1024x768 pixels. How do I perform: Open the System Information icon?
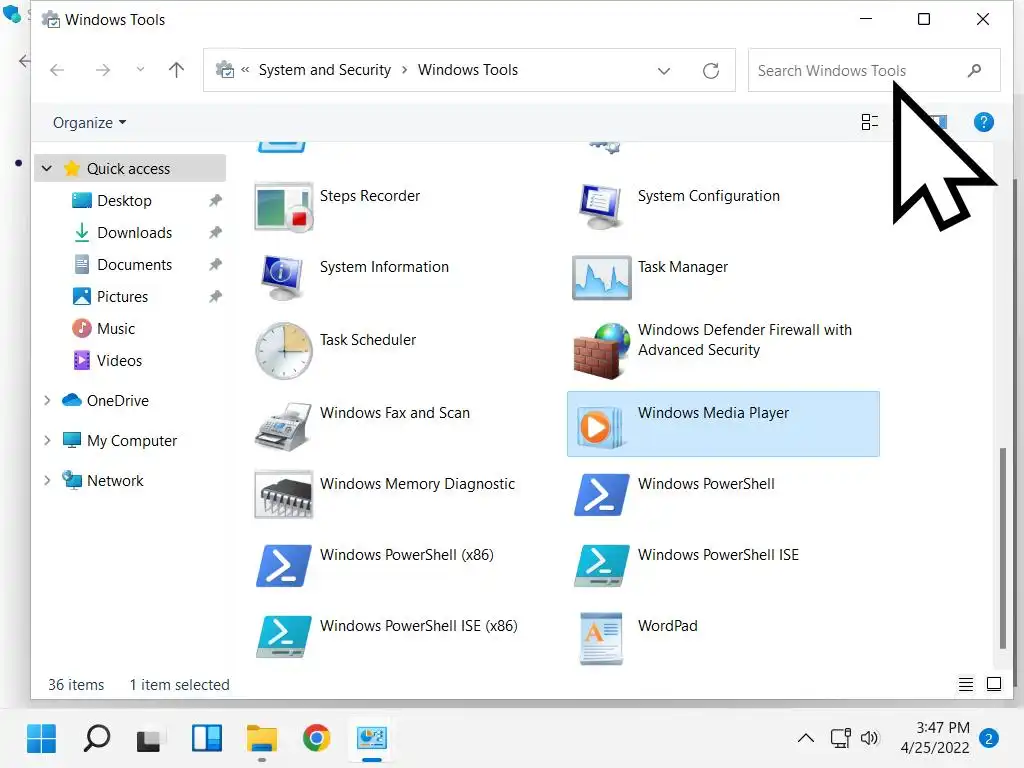click(x=282, y=278)
